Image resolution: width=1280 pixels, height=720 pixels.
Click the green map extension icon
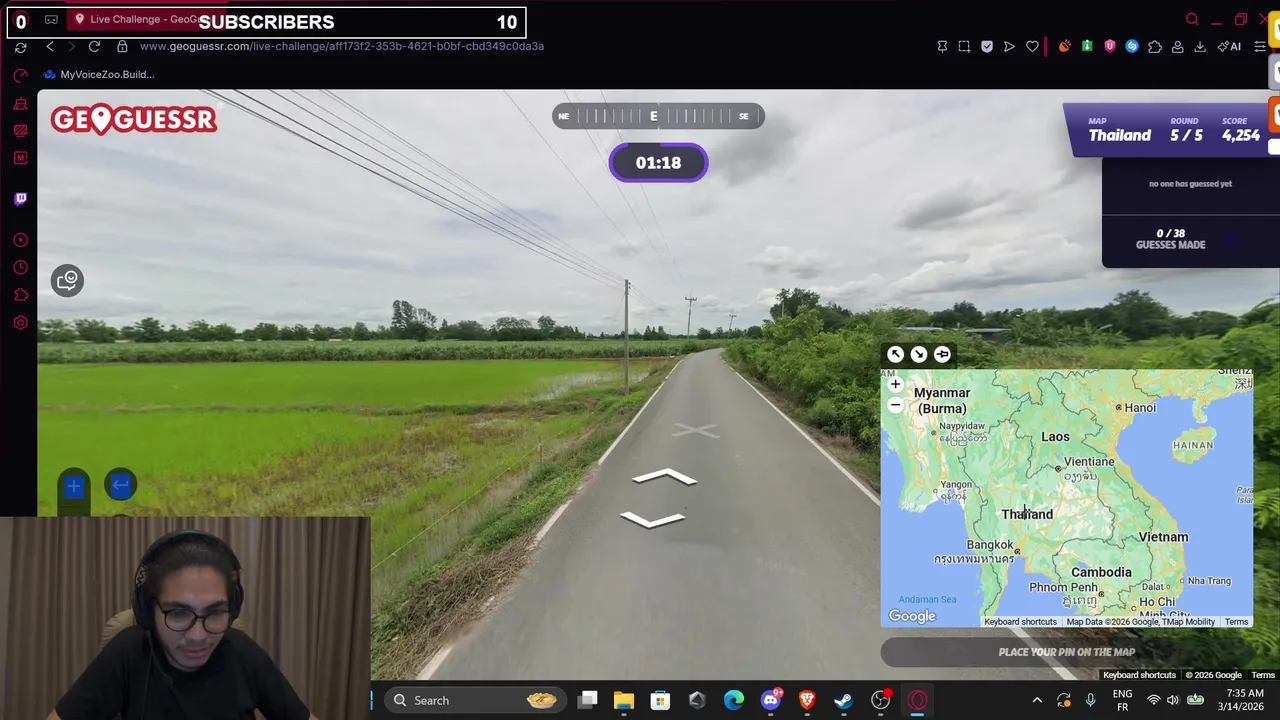(1087, 46)
